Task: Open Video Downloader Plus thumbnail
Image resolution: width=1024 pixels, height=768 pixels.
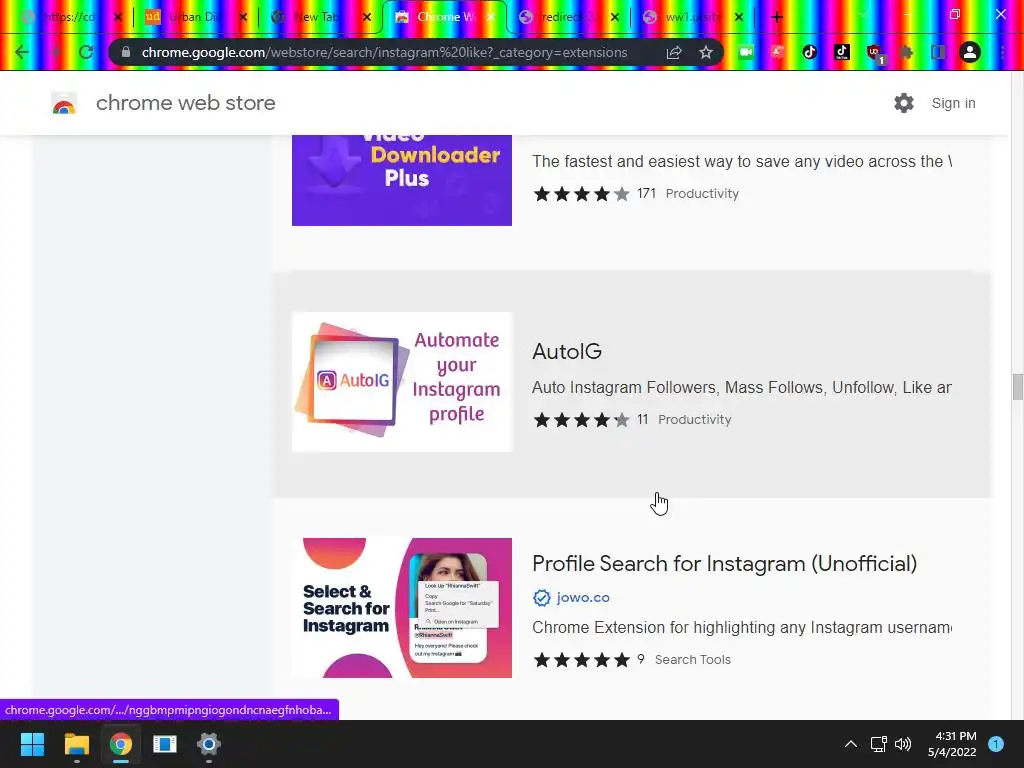Action: point(402,180)
